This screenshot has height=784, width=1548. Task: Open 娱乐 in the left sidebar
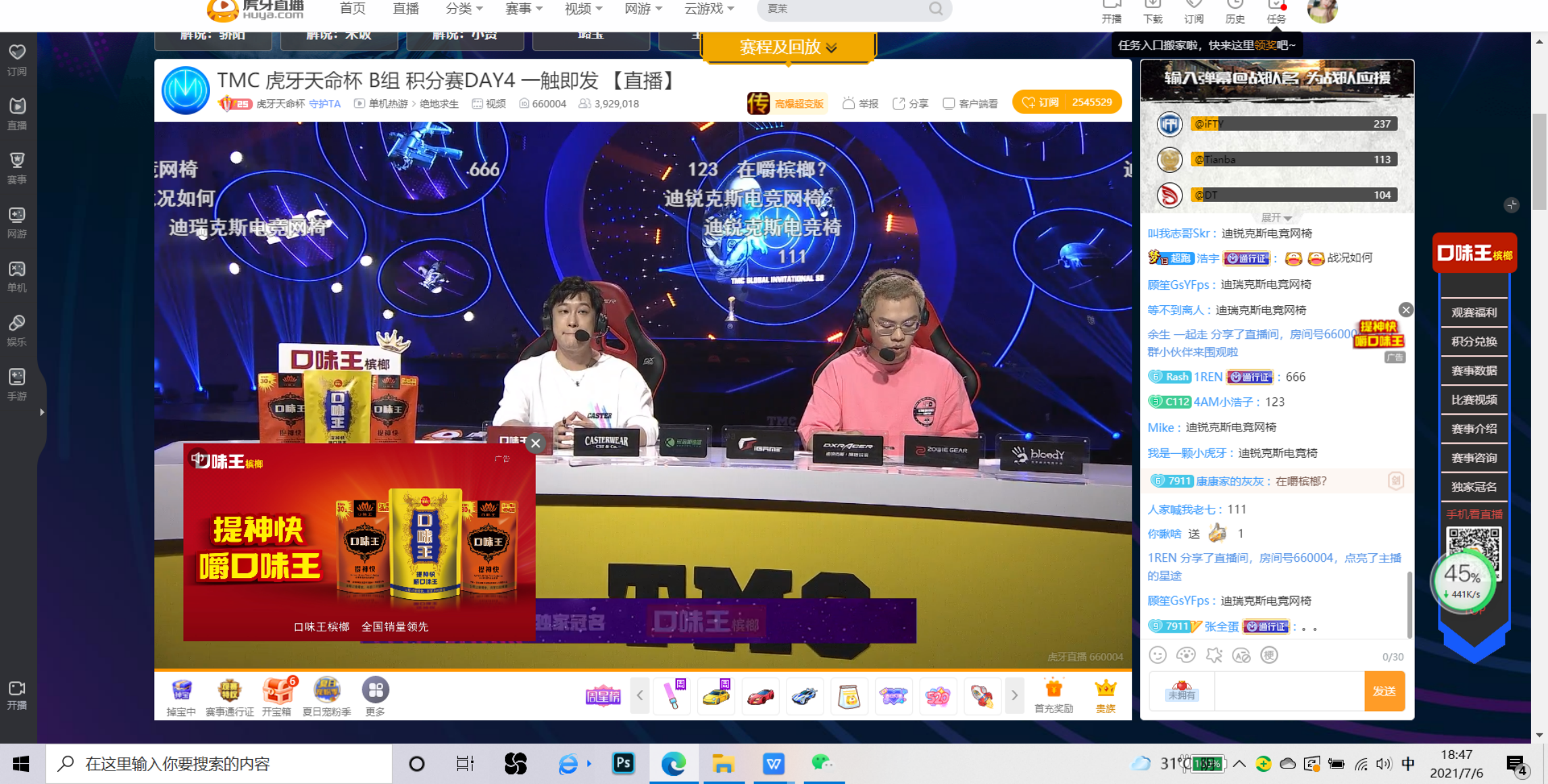point(17,330)
